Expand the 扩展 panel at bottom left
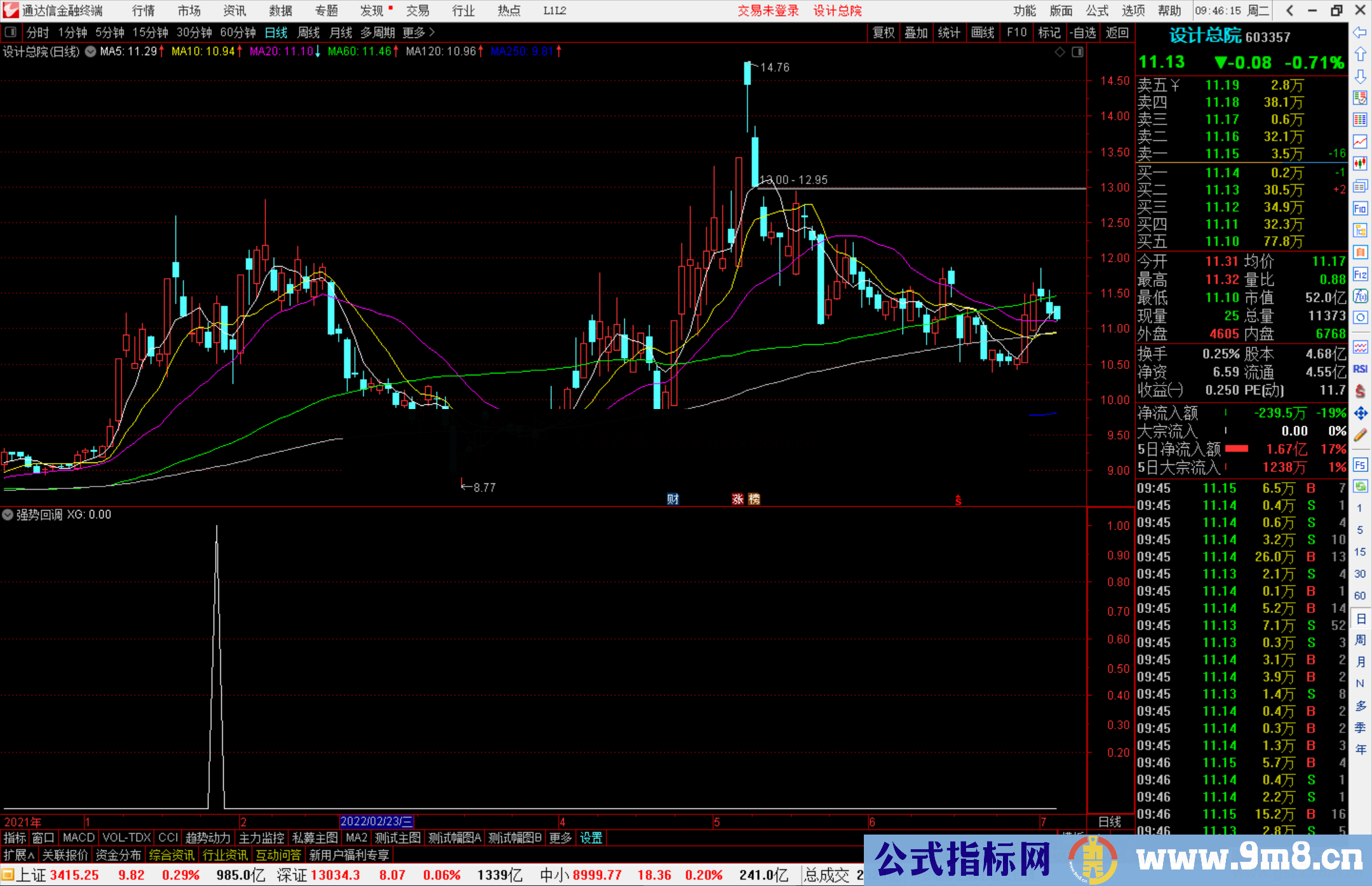 pyautogui.click(x=19, y=855)
